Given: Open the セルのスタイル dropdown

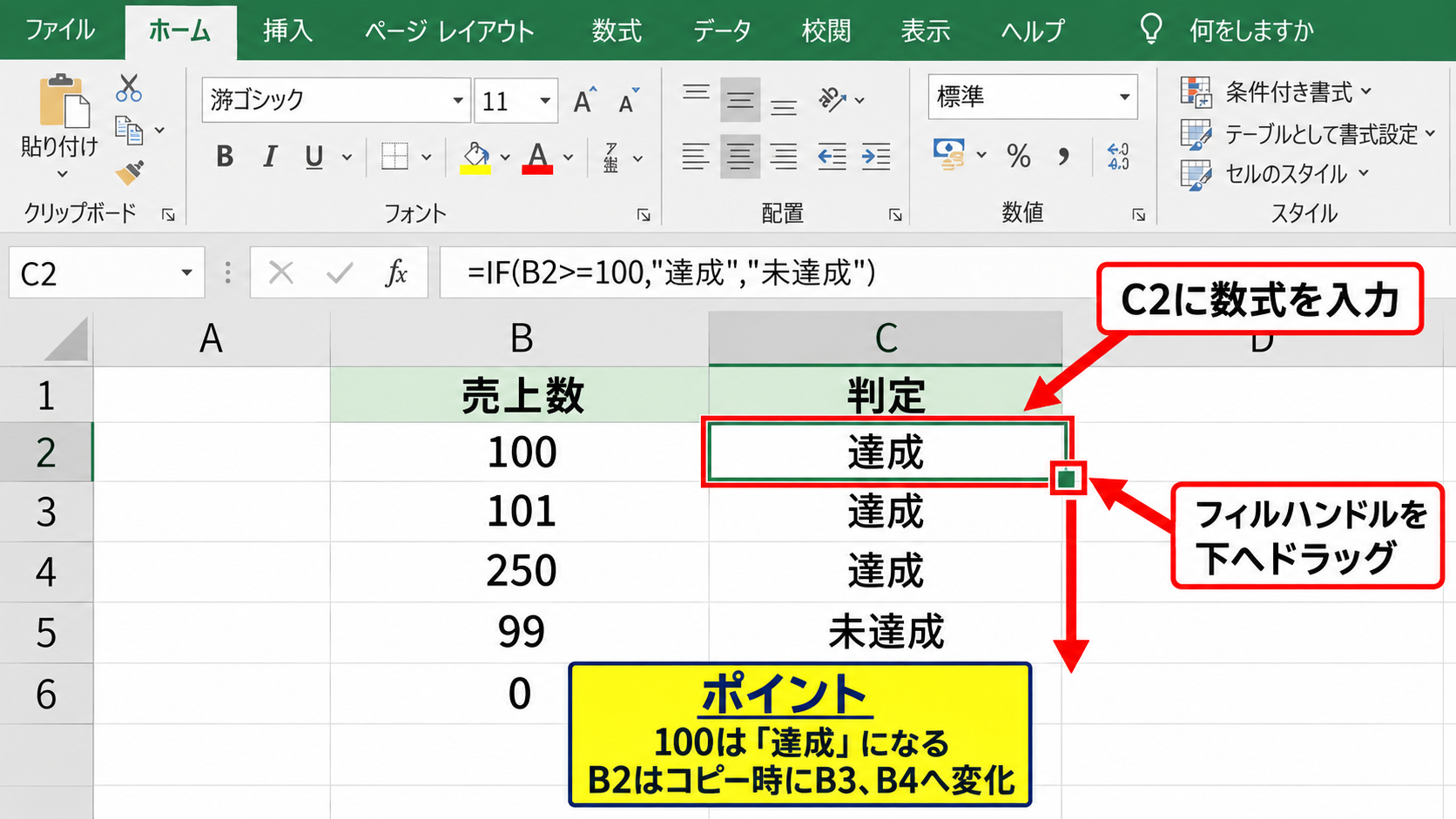Looking at the screenshot, I should pyautogui.click(x=1275, y=174).
